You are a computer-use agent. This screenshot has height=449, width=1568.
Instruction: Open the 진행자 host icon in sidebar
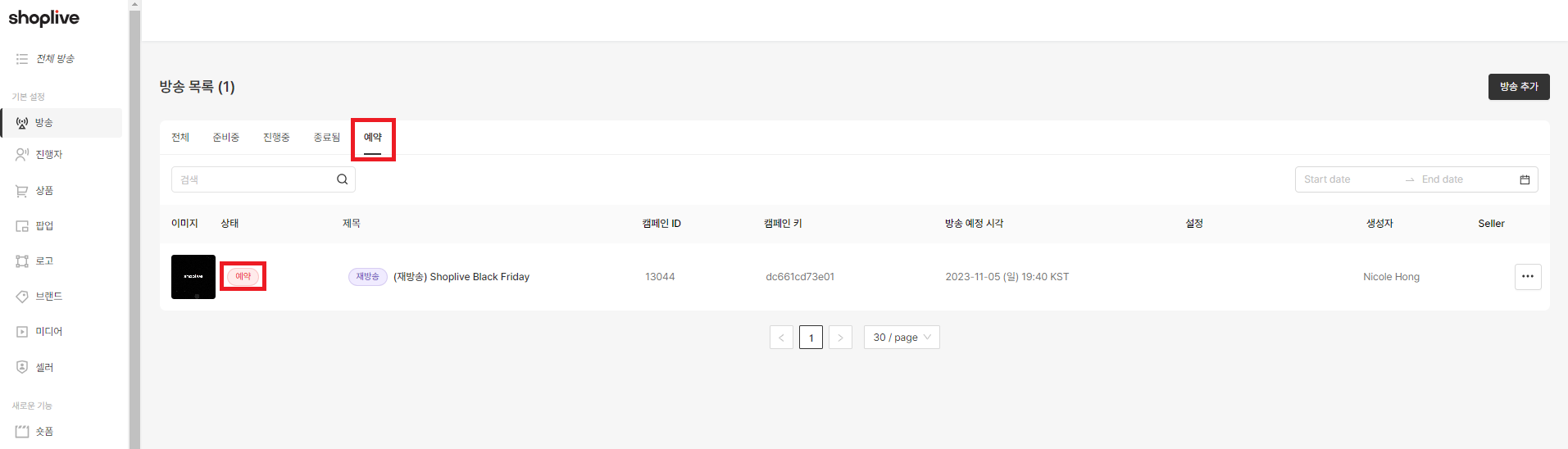[x=22, y=155]
